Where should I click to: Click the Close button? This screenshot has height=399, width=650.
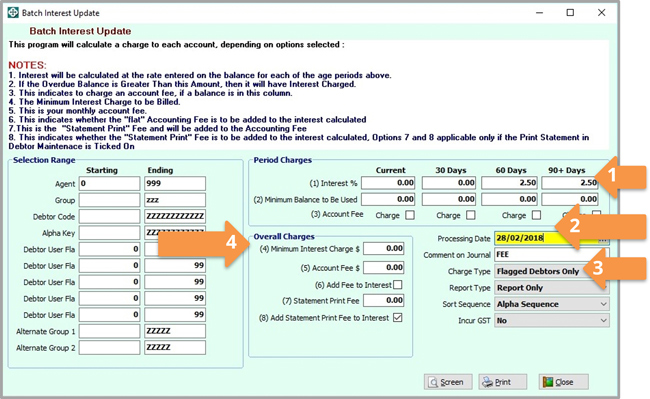(563, 382)
